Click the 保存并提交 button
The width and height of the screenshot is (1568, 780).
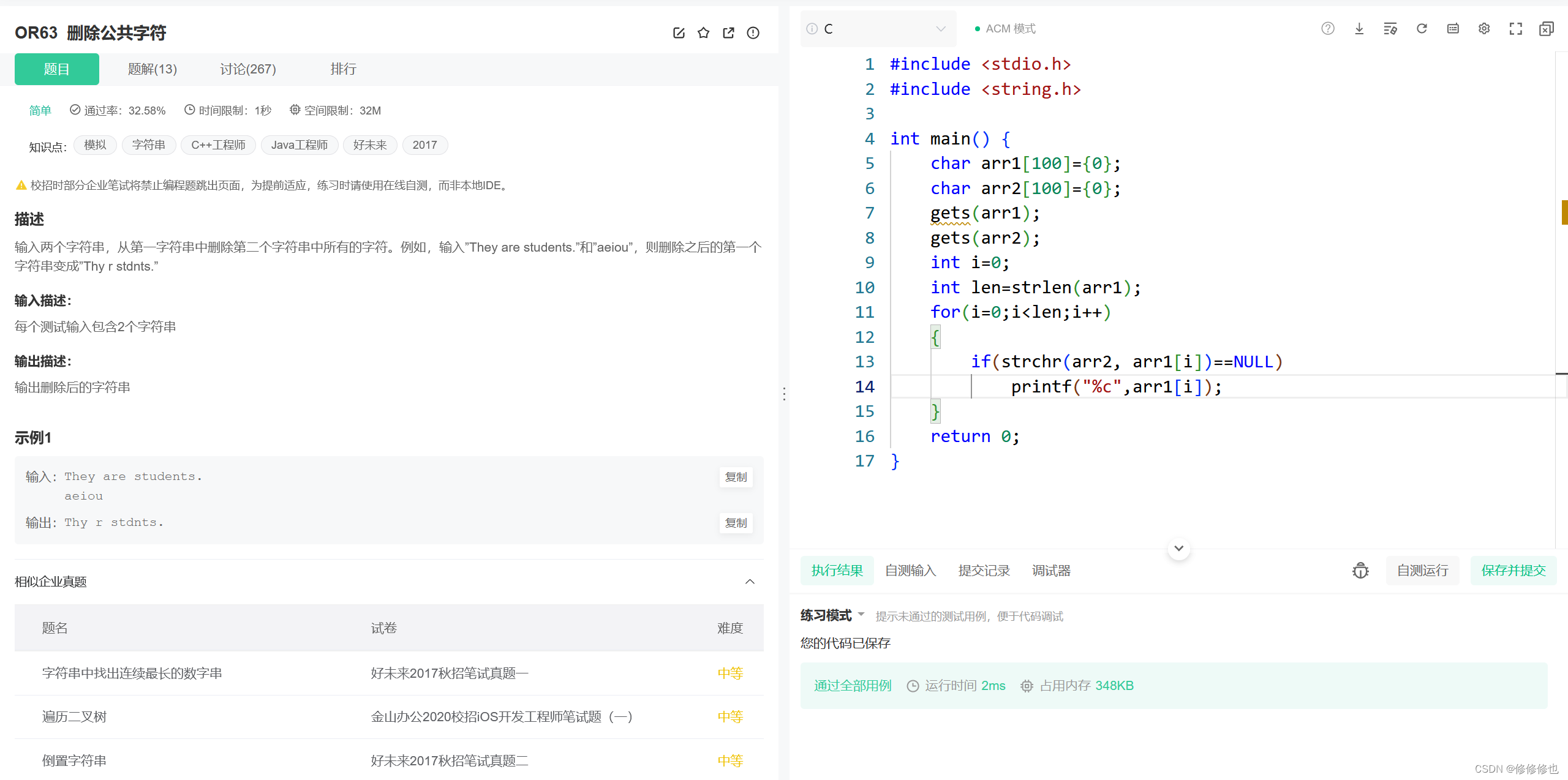(x=1513, y=571)
